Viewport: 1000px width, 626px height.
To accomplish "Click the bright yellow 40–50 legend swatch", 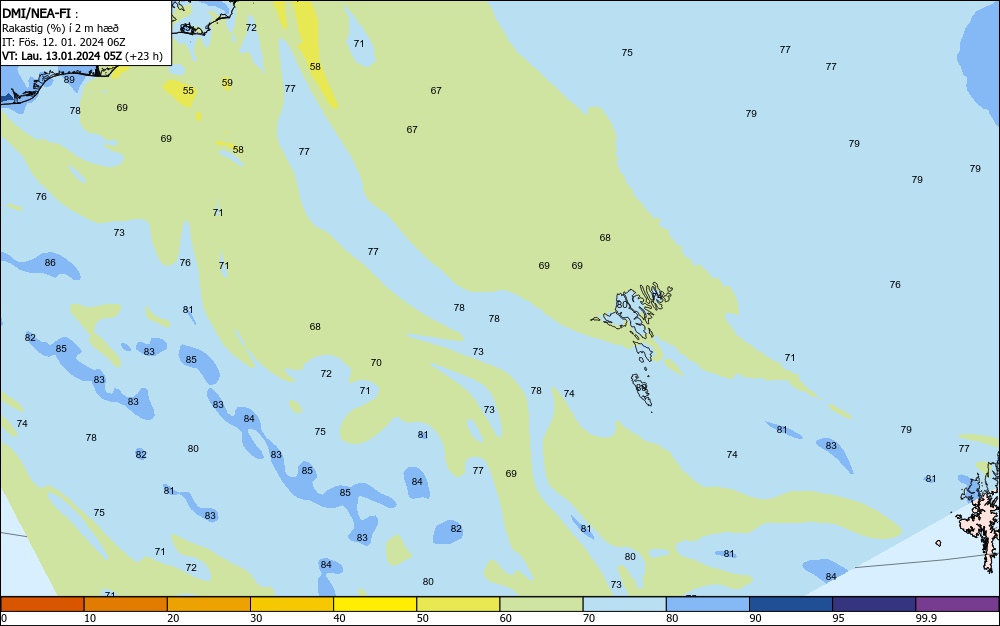I will 375,604.
